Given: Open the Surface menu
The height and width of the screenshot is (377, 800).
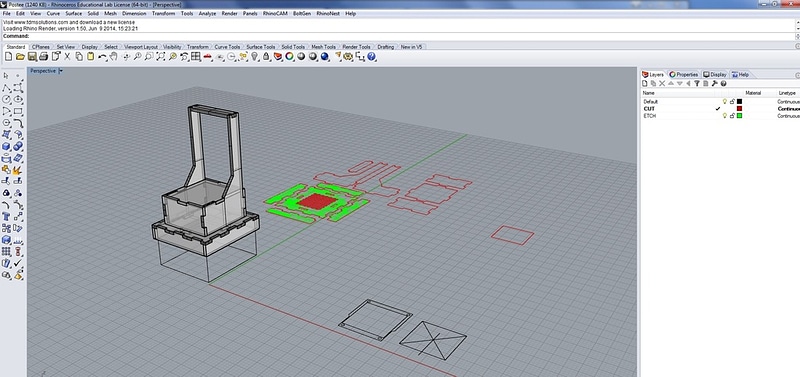Looking at the screenshot, I should (x=73, y=14).
